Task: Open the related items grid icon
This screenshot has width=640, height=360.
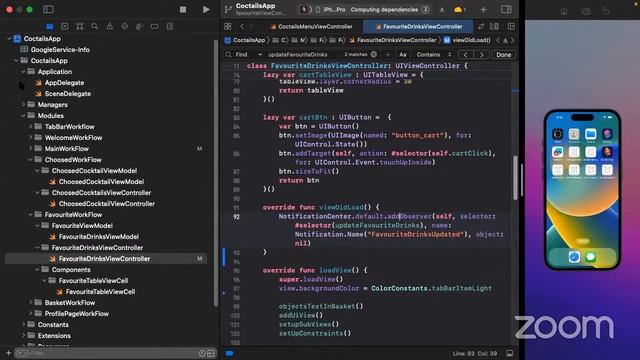Action: (x=228, y=27)
